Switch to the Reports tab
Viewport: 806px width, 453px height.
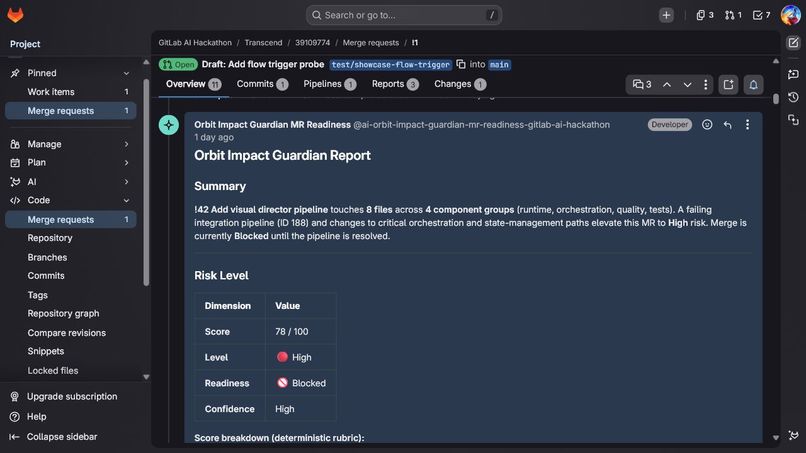(395, 84)
